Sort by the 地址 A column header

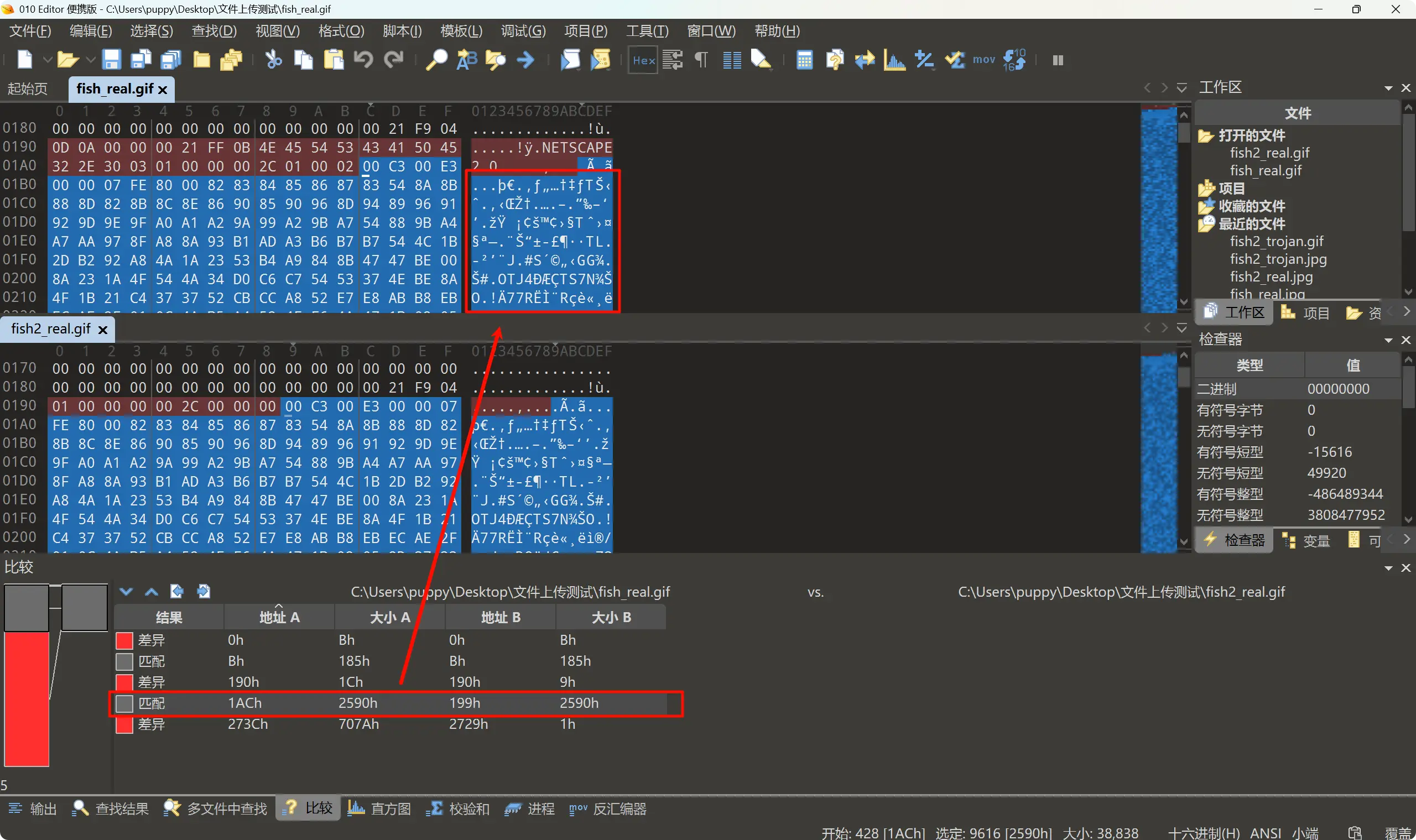tap(279, 618)
